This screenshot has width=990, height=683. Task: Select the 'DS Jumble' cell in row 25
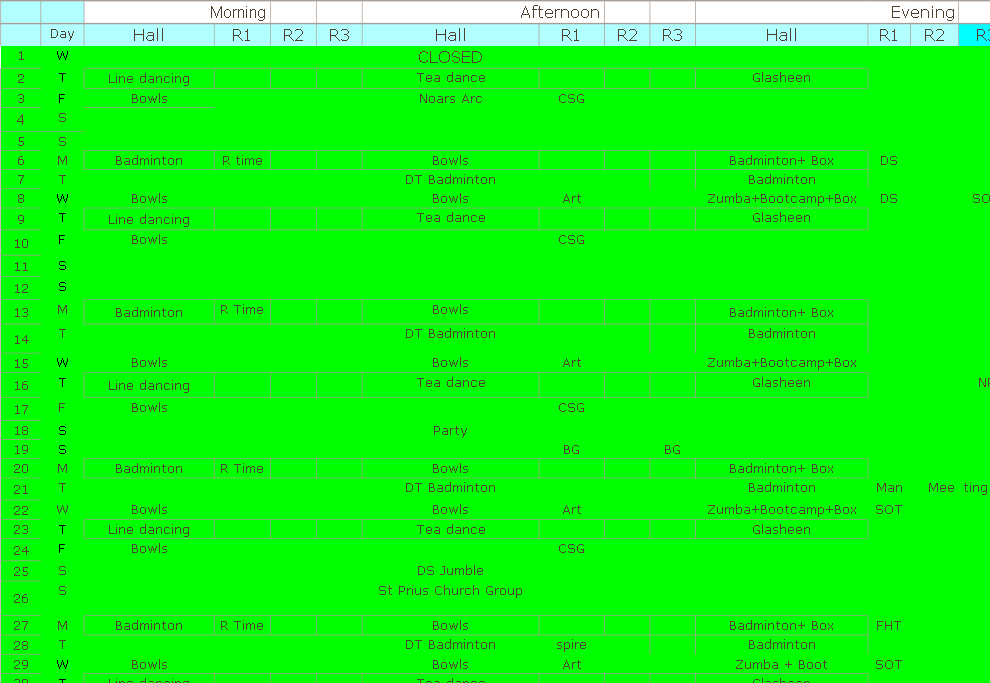click(x=450, y=571)
